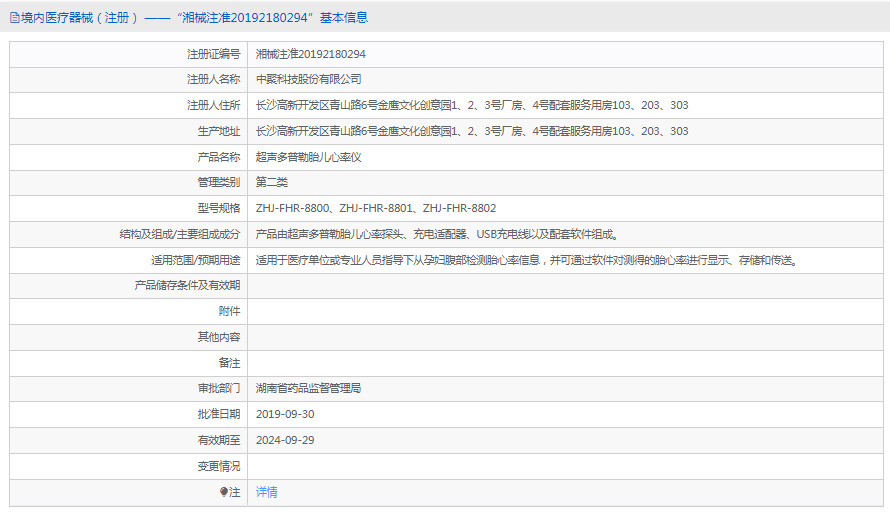This screenshot has height=514, width=890.
Task: Select the 注册人住所 address value
Action: (472, 106)
